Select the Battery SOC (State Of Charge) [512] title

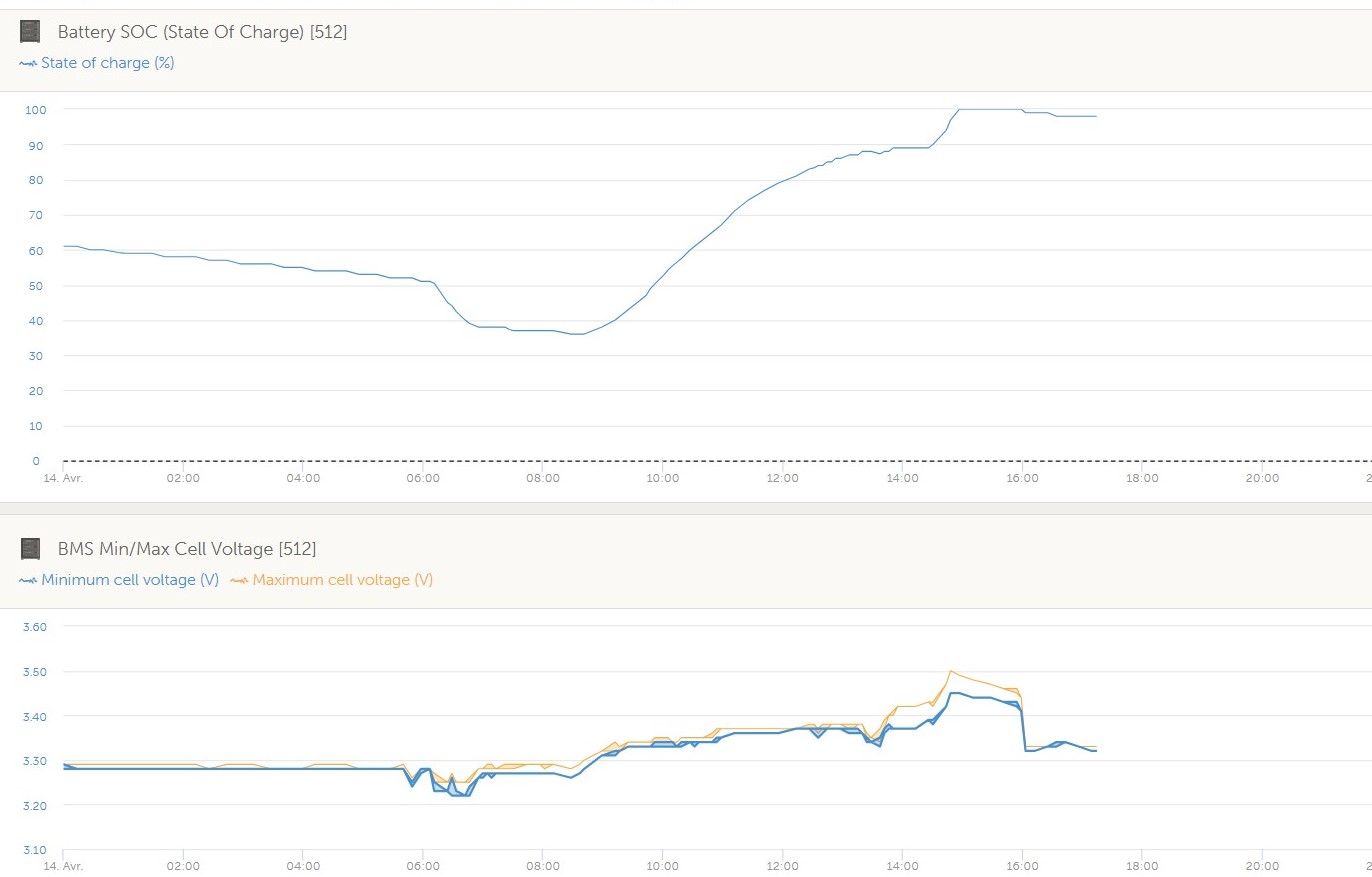(x=202, y=32)
